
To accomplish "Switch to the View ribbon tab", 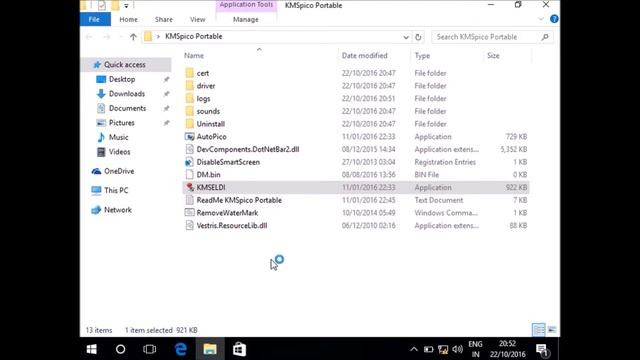I will point(198,19).
